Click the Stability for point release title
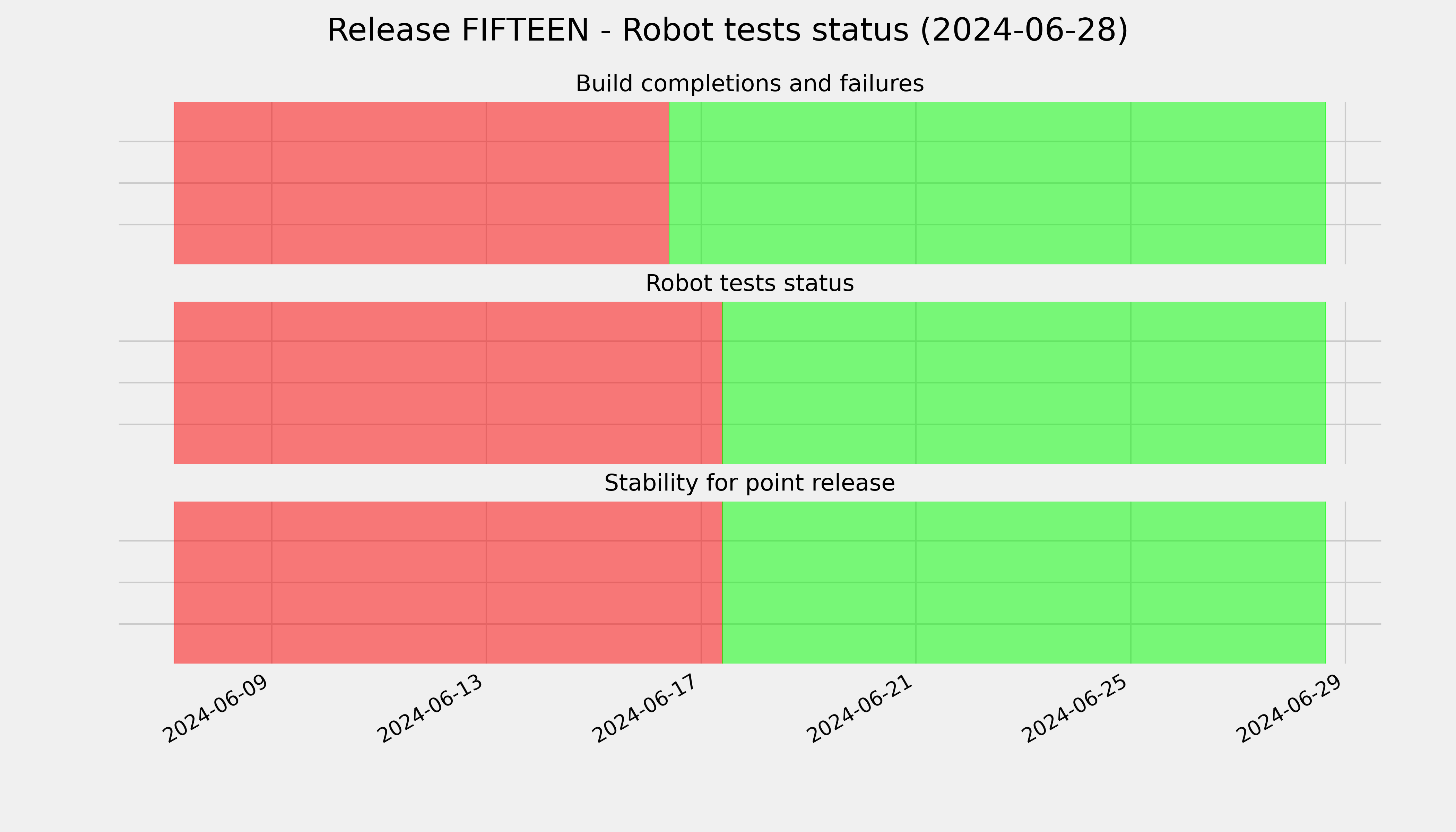The width and height of the screenshot is (1456, 832). [750, 484]
